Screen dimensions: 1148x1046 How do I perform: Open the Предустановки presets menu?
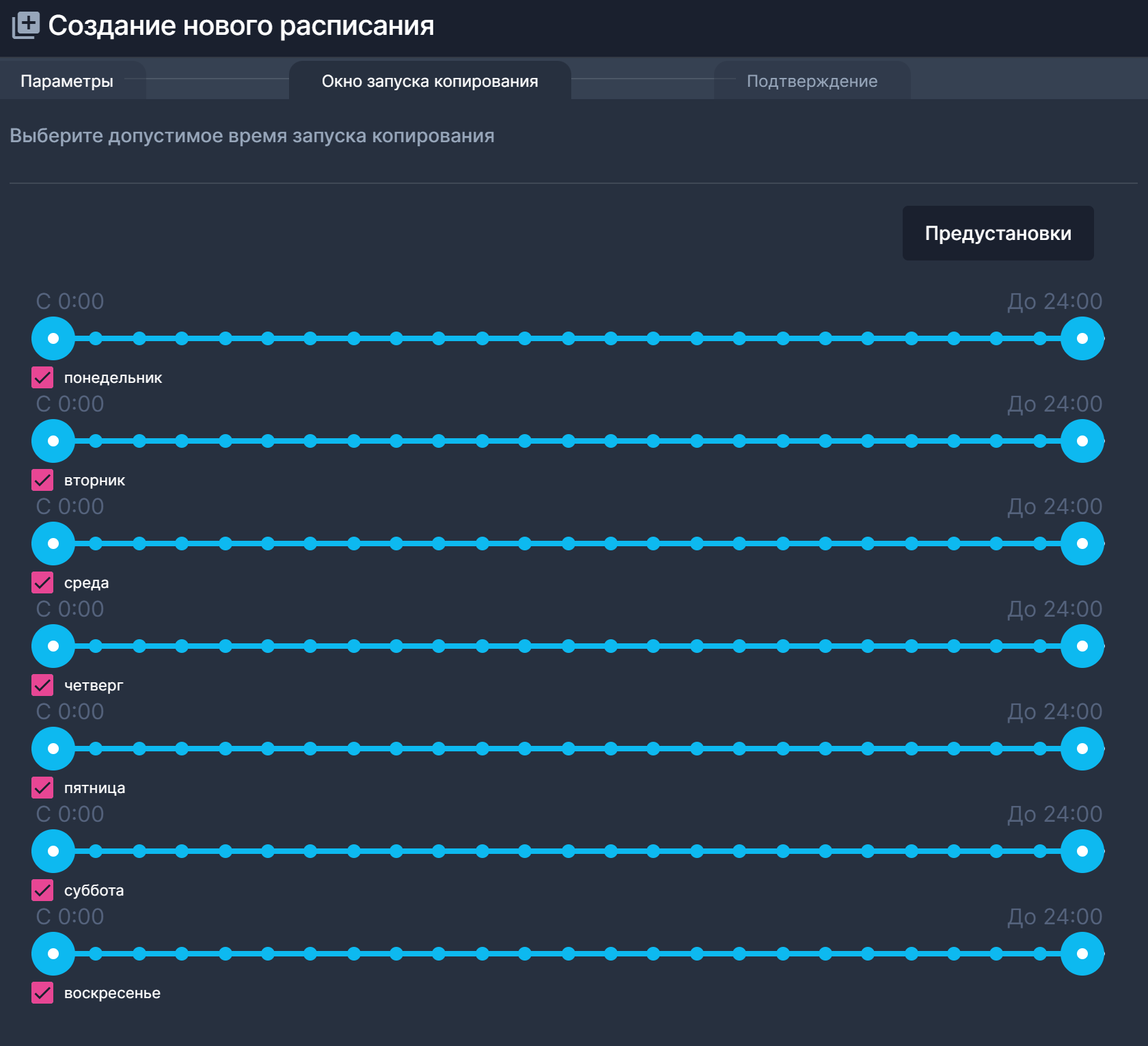point(998,232)
